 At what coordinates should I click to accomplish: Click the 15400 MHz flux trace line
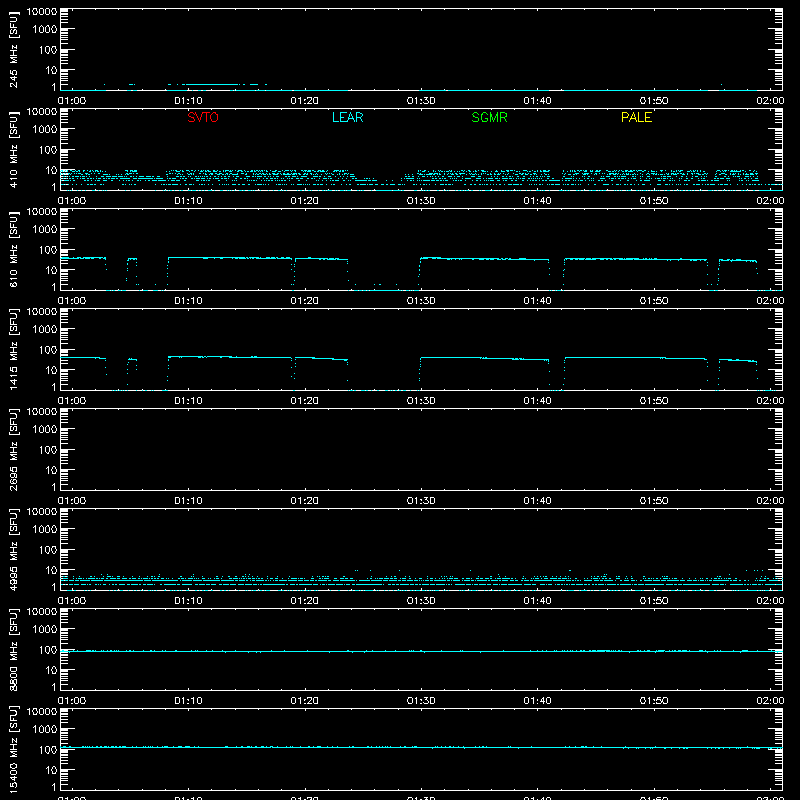pos(421,747)
